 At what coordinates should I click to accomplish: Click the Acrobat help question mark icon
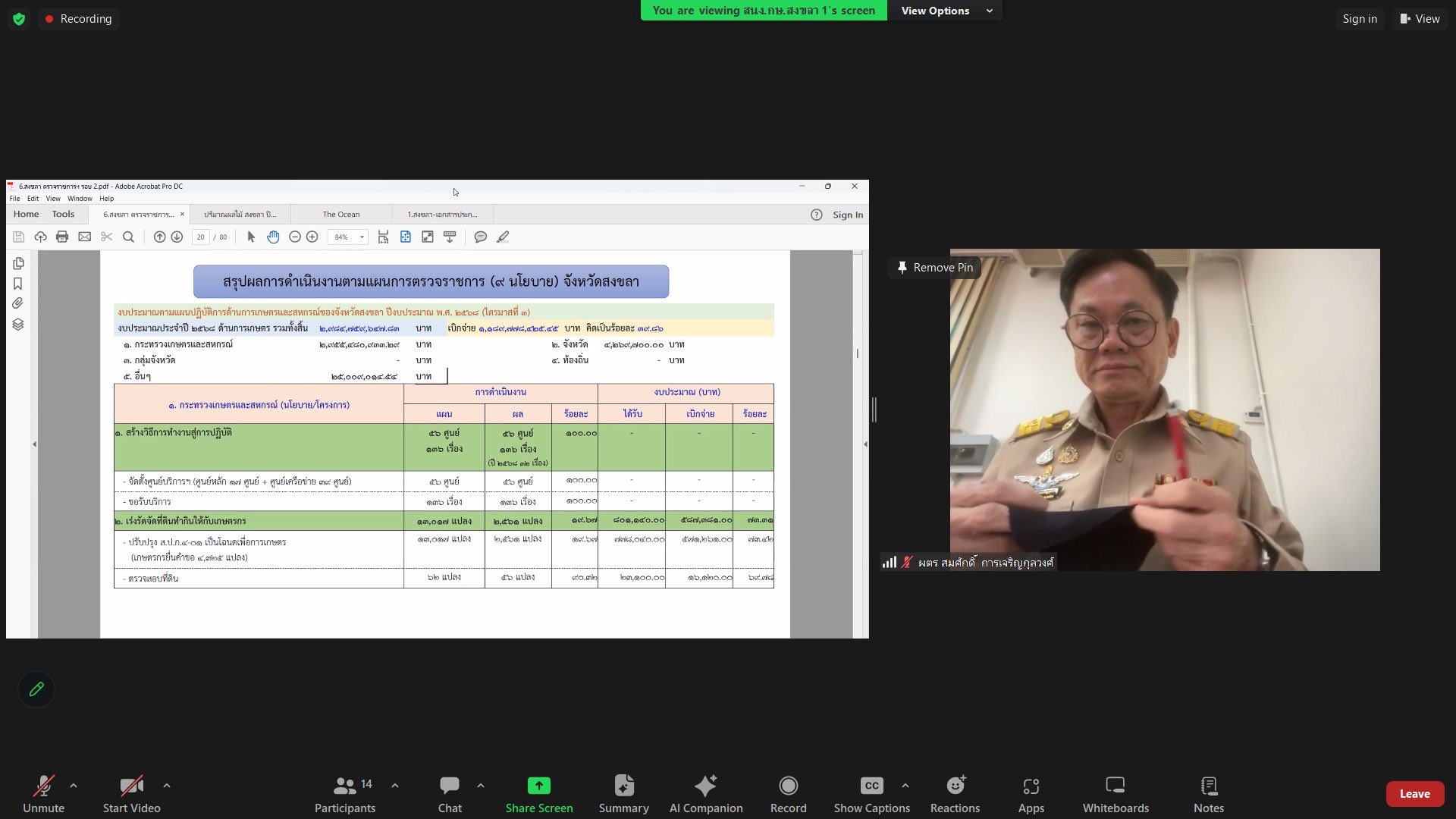pyautogui.click(x=816, y=215)
